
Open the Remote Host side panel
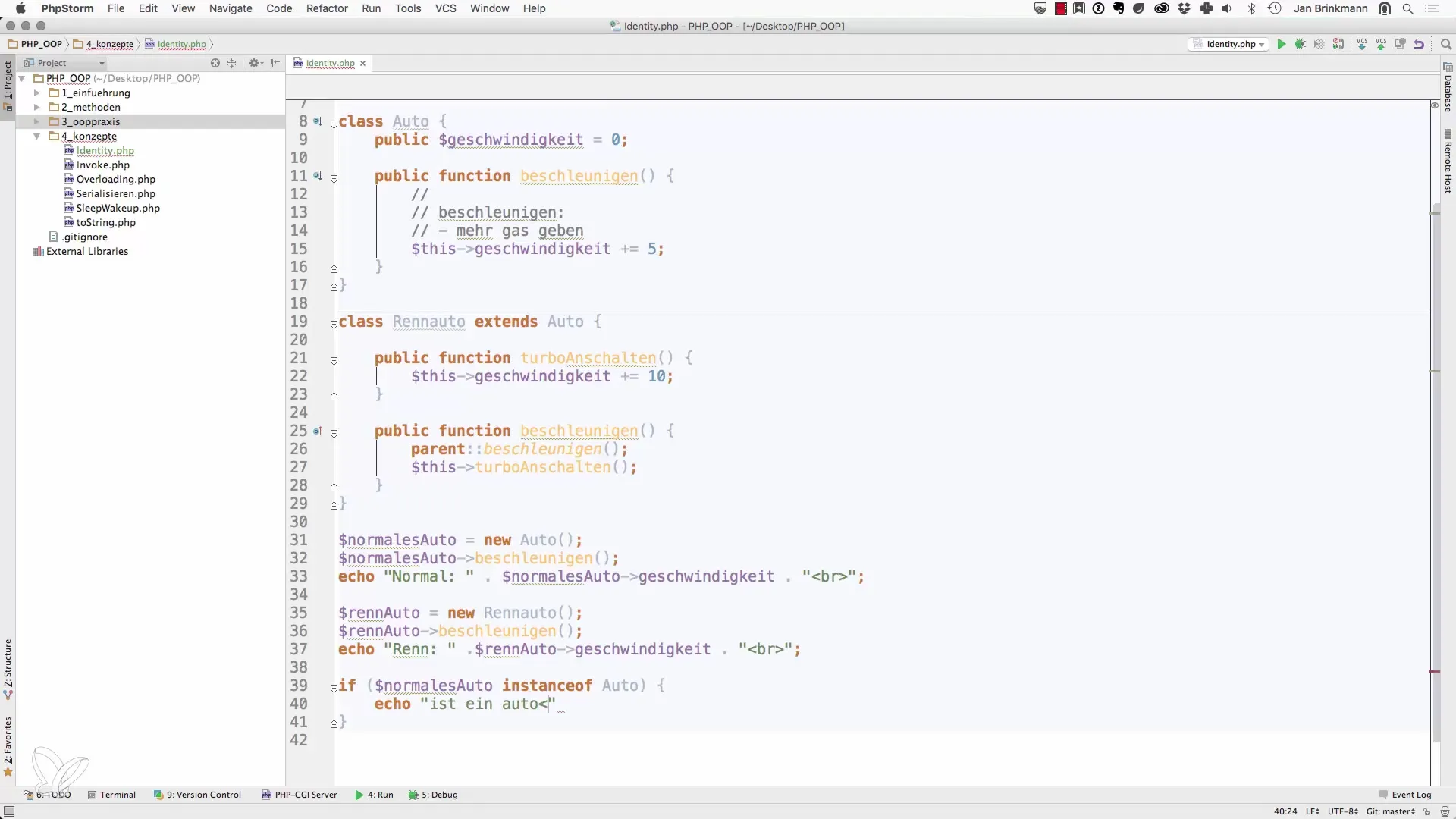tap(1448, 162)
